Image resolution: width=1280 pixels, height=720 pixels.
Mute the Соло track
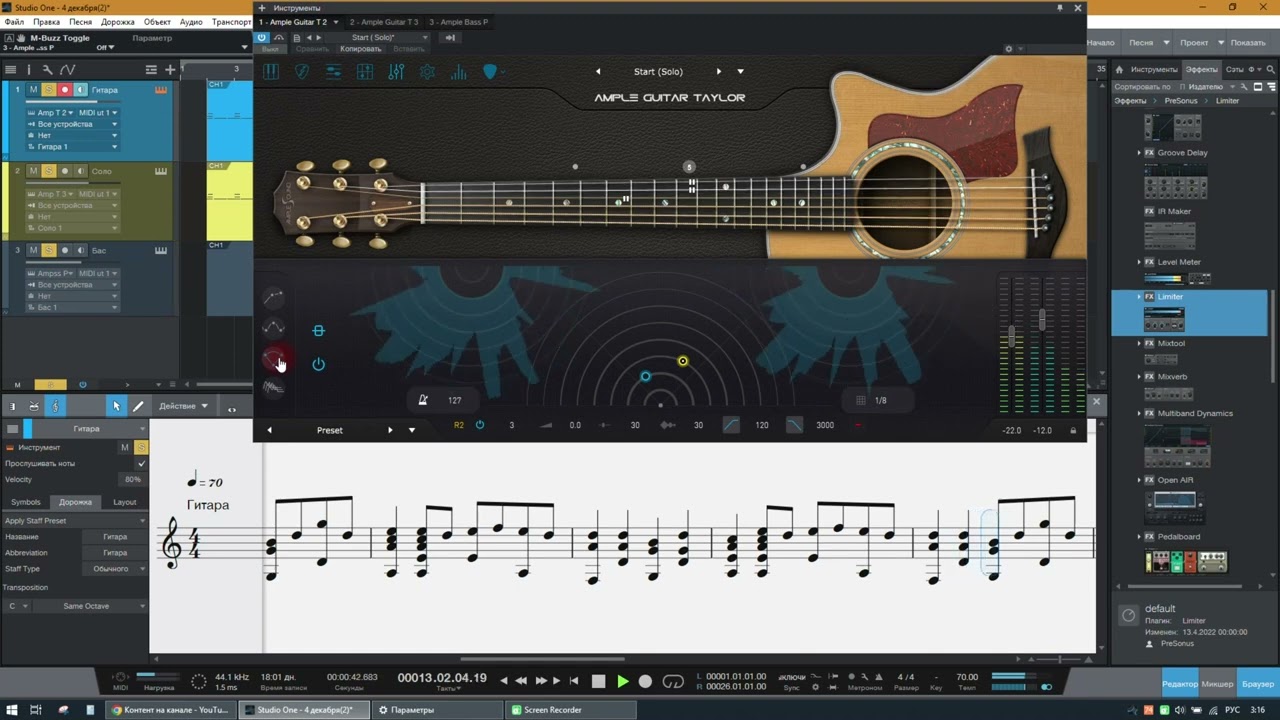[33, 171]
